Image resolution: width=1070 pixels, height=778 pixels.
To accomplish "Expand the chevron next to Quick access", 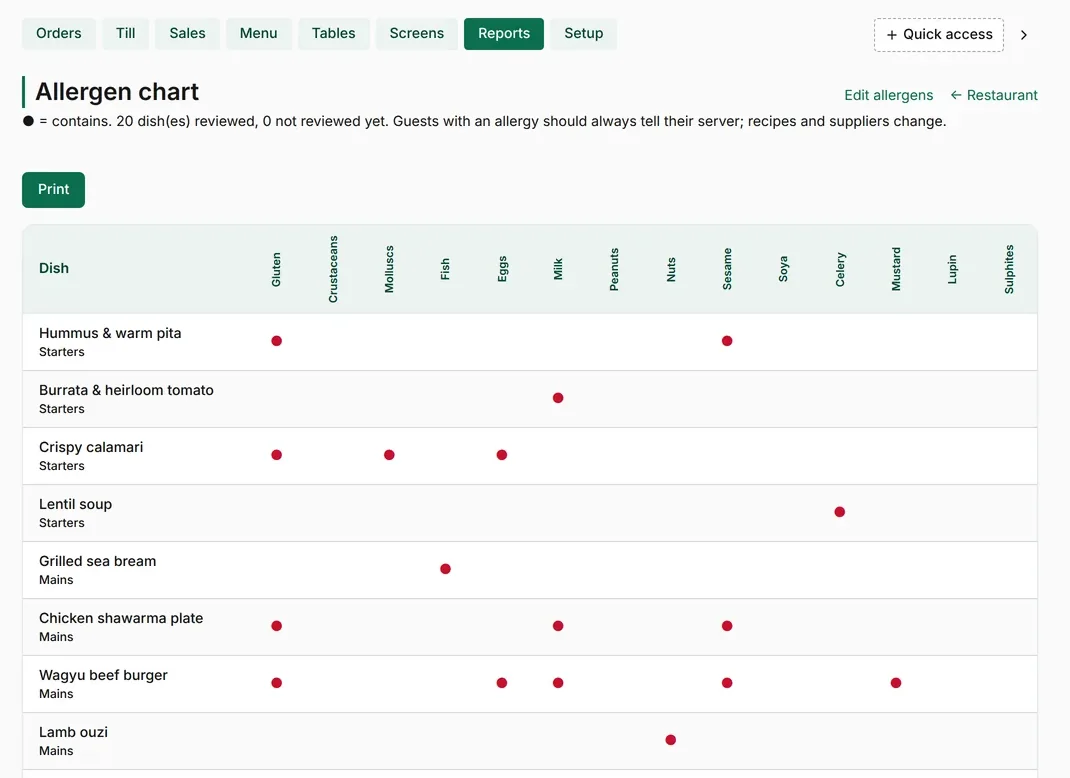I will point(1024,35).
